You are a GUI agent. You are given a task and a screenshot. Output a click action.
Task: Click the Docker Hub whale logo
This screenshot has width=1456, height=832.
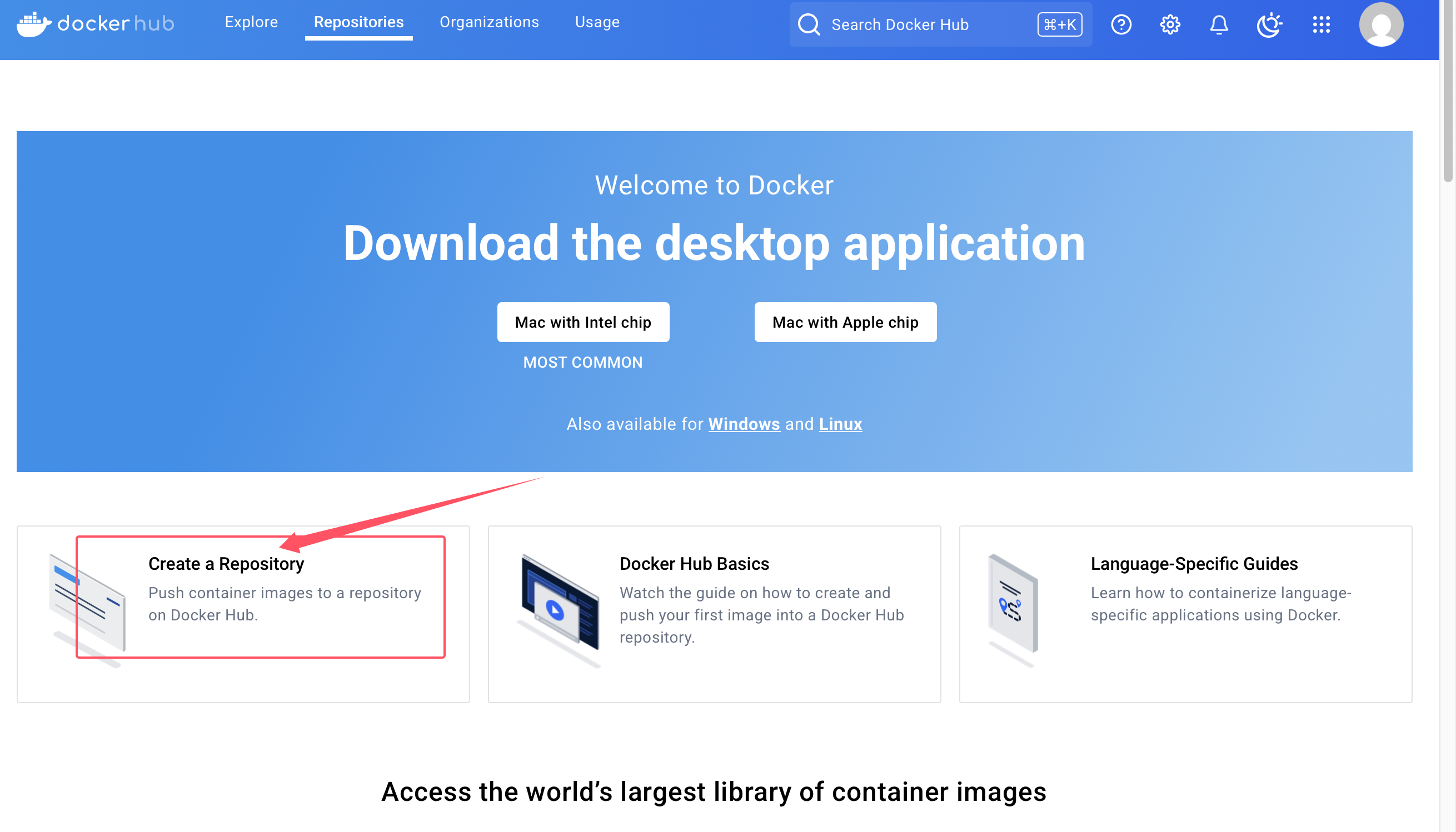click(34, 24)
